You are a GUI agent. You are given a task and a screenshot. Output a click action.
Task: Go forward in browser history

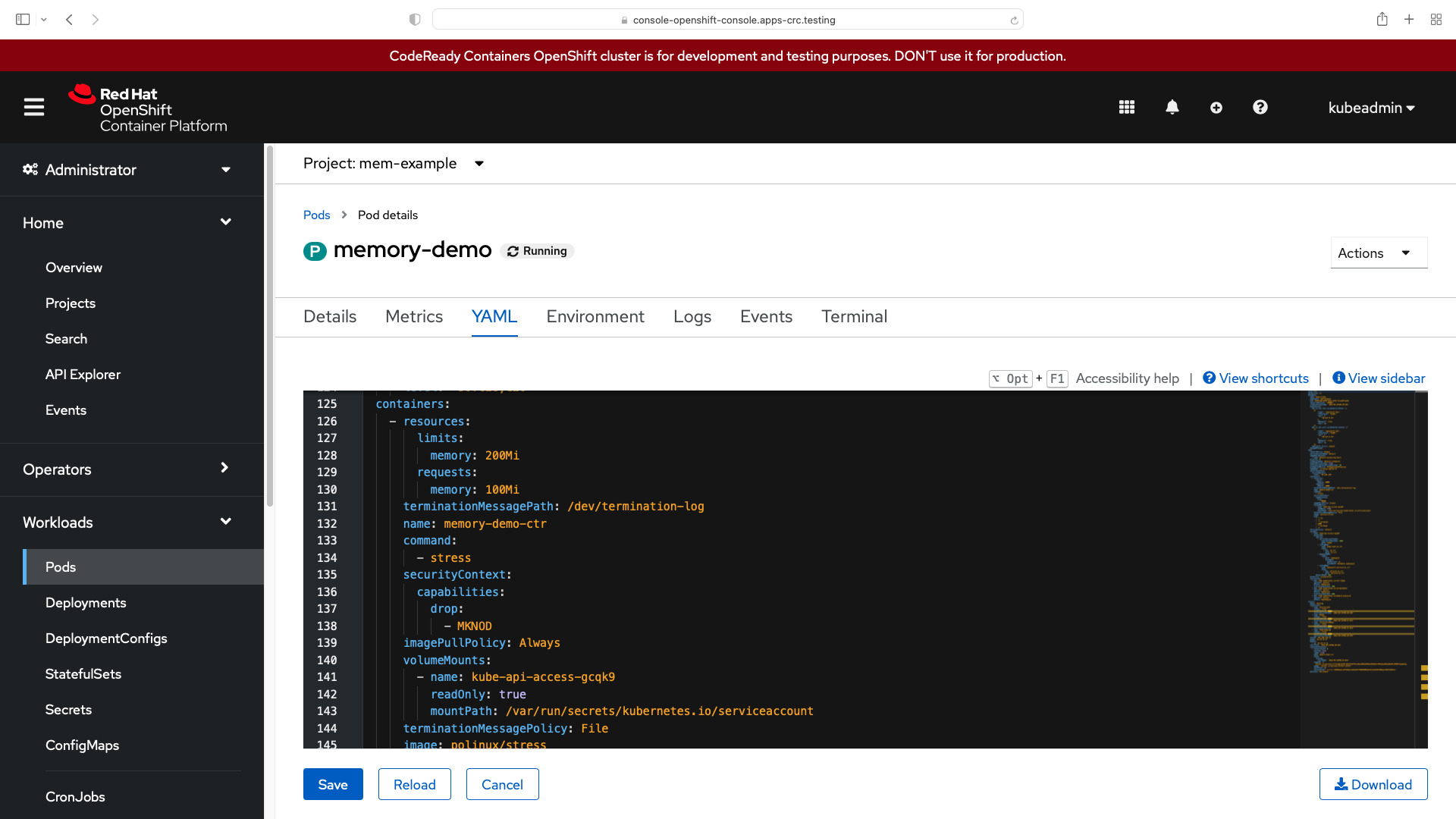tap(96, 20)
